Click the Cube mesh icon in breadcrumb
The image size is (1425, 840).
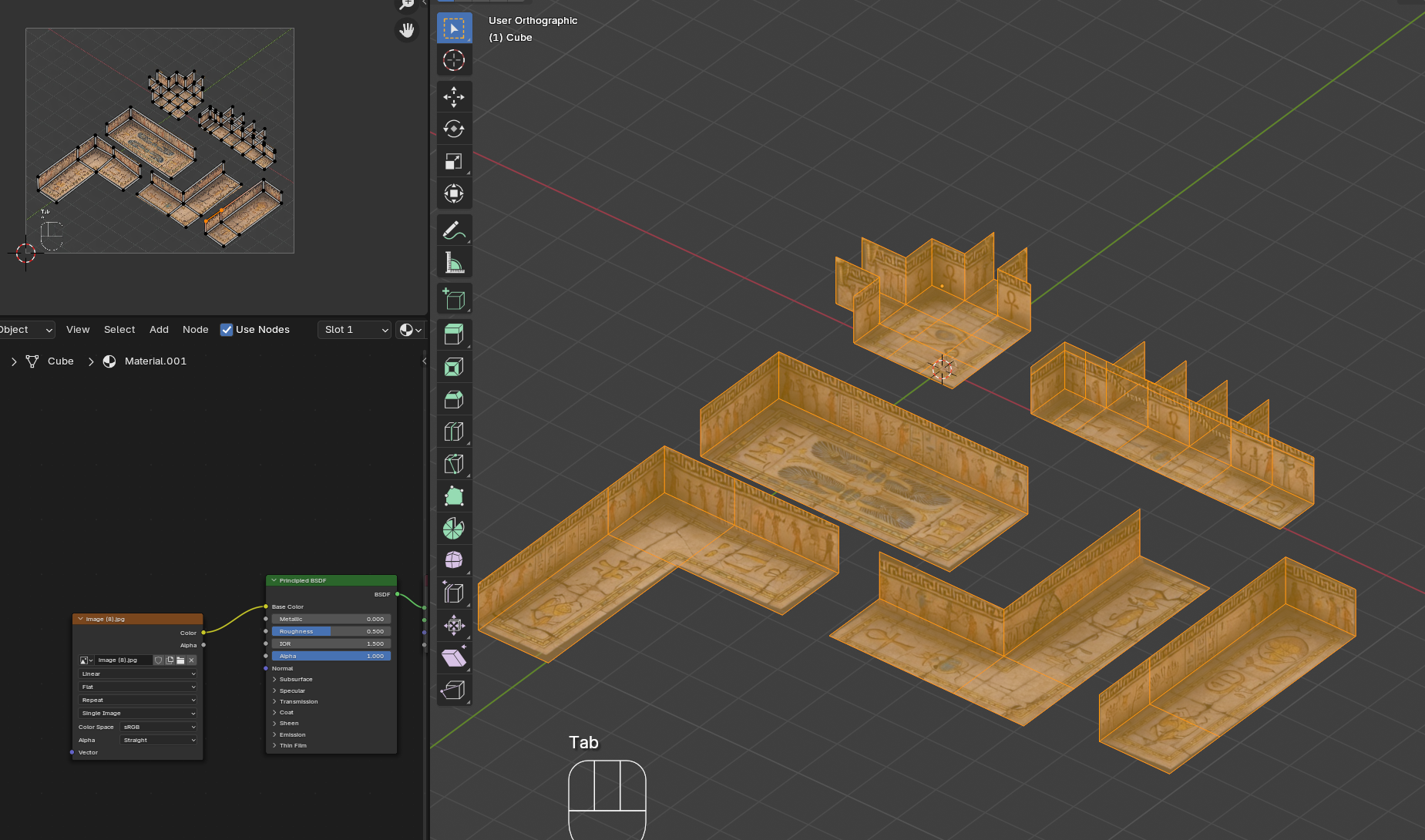(x=32, y=361)
